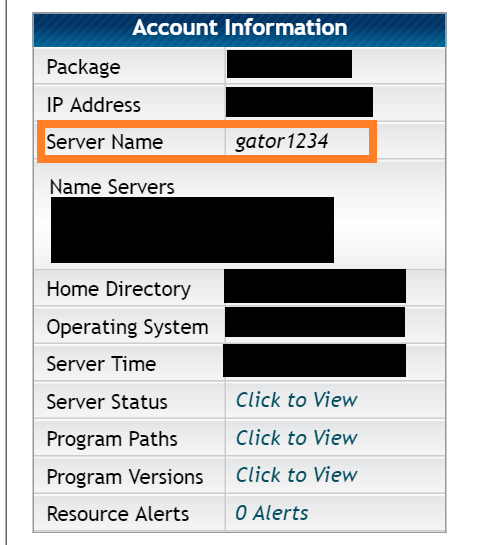Click the Resource Alerts row label
The width and height of the screenshot is (484, 545).
click(118, 514)
